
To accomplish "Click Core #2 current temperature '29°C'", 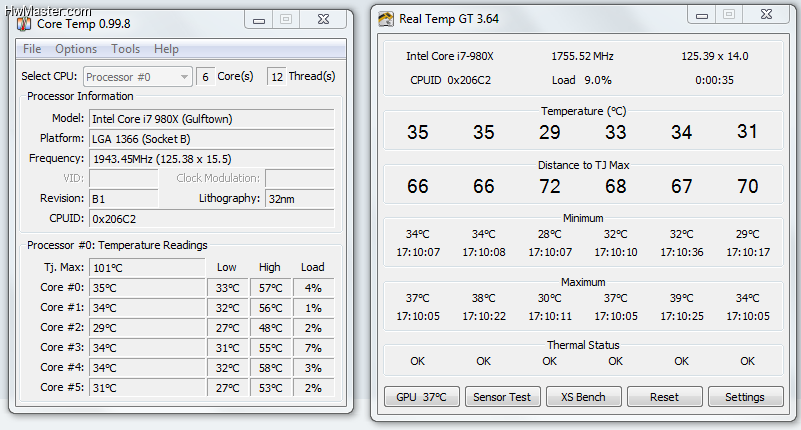I will point(147,327).
